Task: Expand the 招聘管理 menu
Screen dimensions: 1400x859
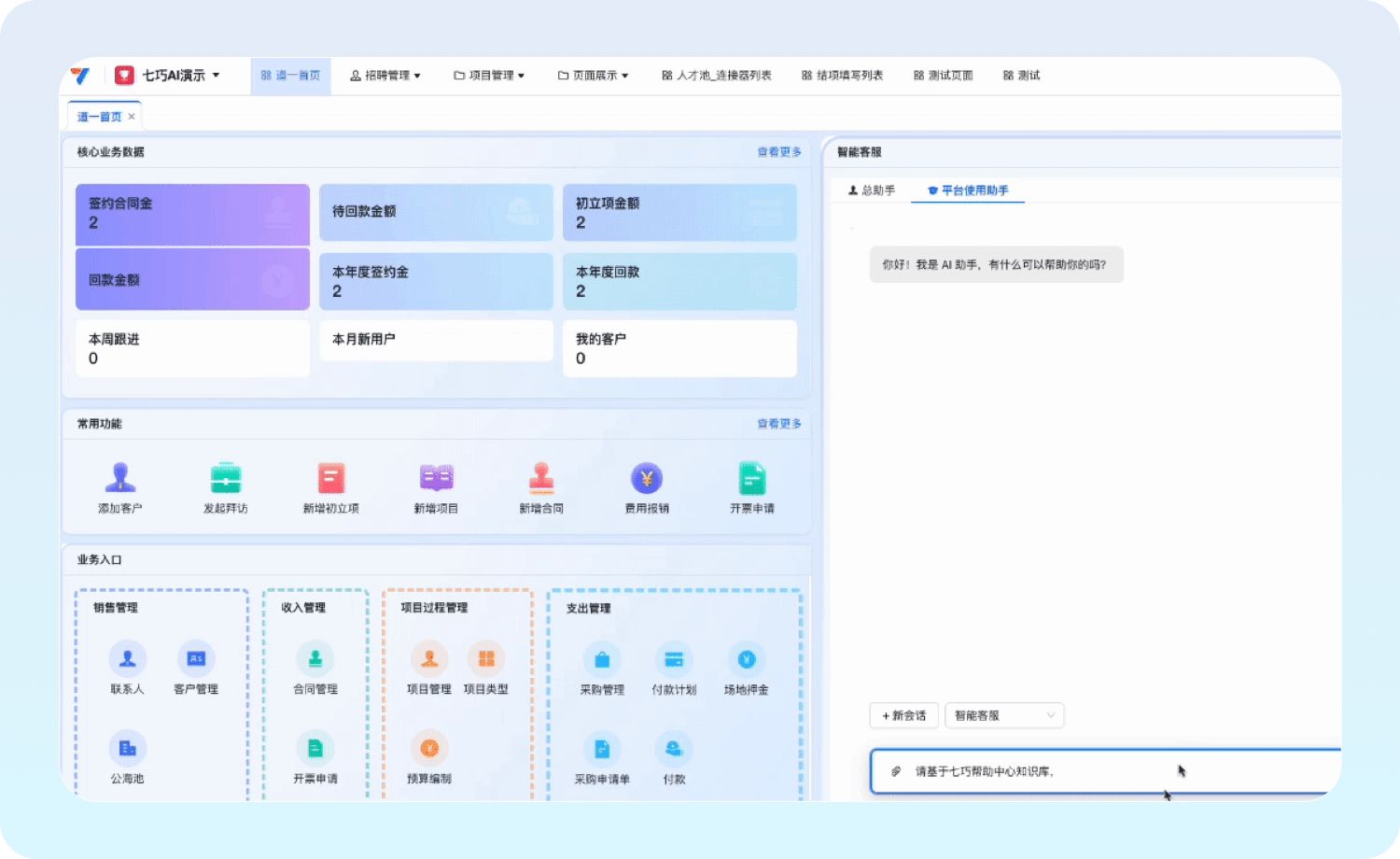Action: click(385, 76)
